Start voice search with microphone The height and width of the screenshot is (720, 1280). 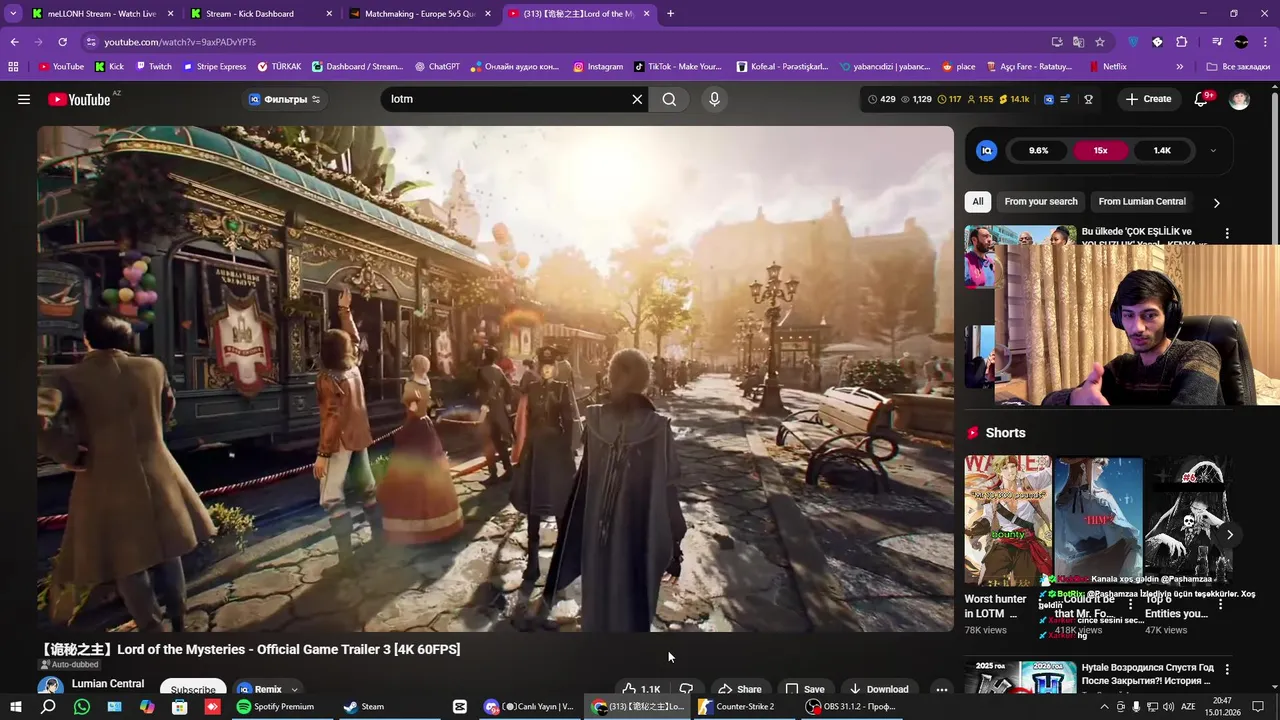pyautogui.click(x=714, y=99)
